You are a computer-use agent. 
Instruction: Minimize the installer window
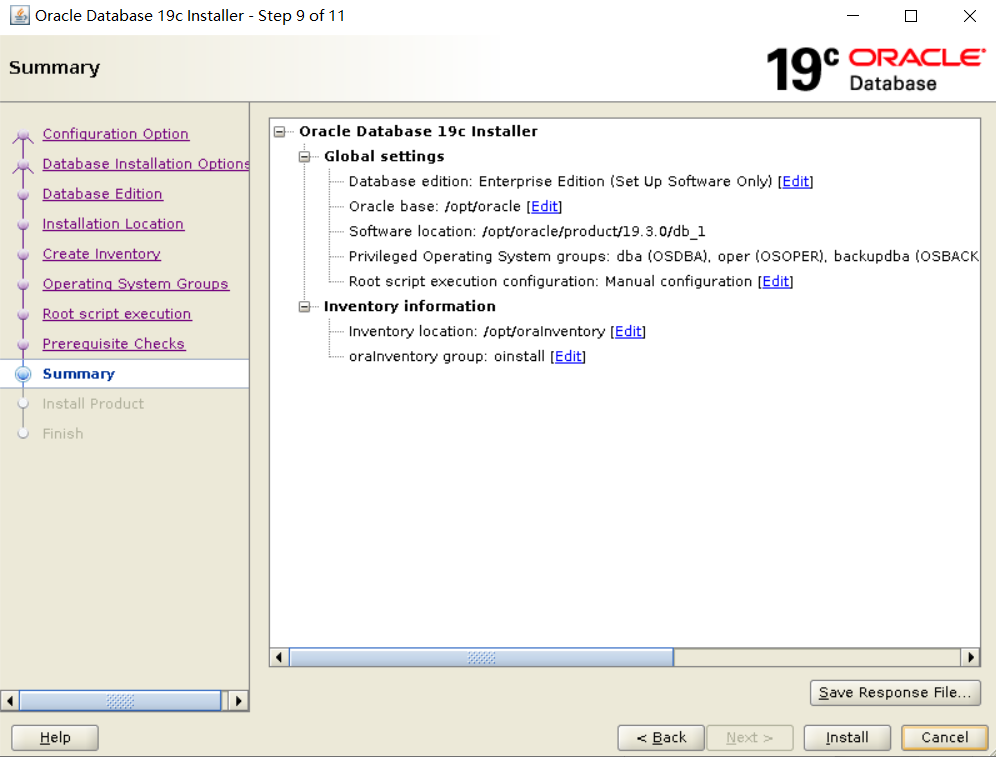(x=853, y=16)
